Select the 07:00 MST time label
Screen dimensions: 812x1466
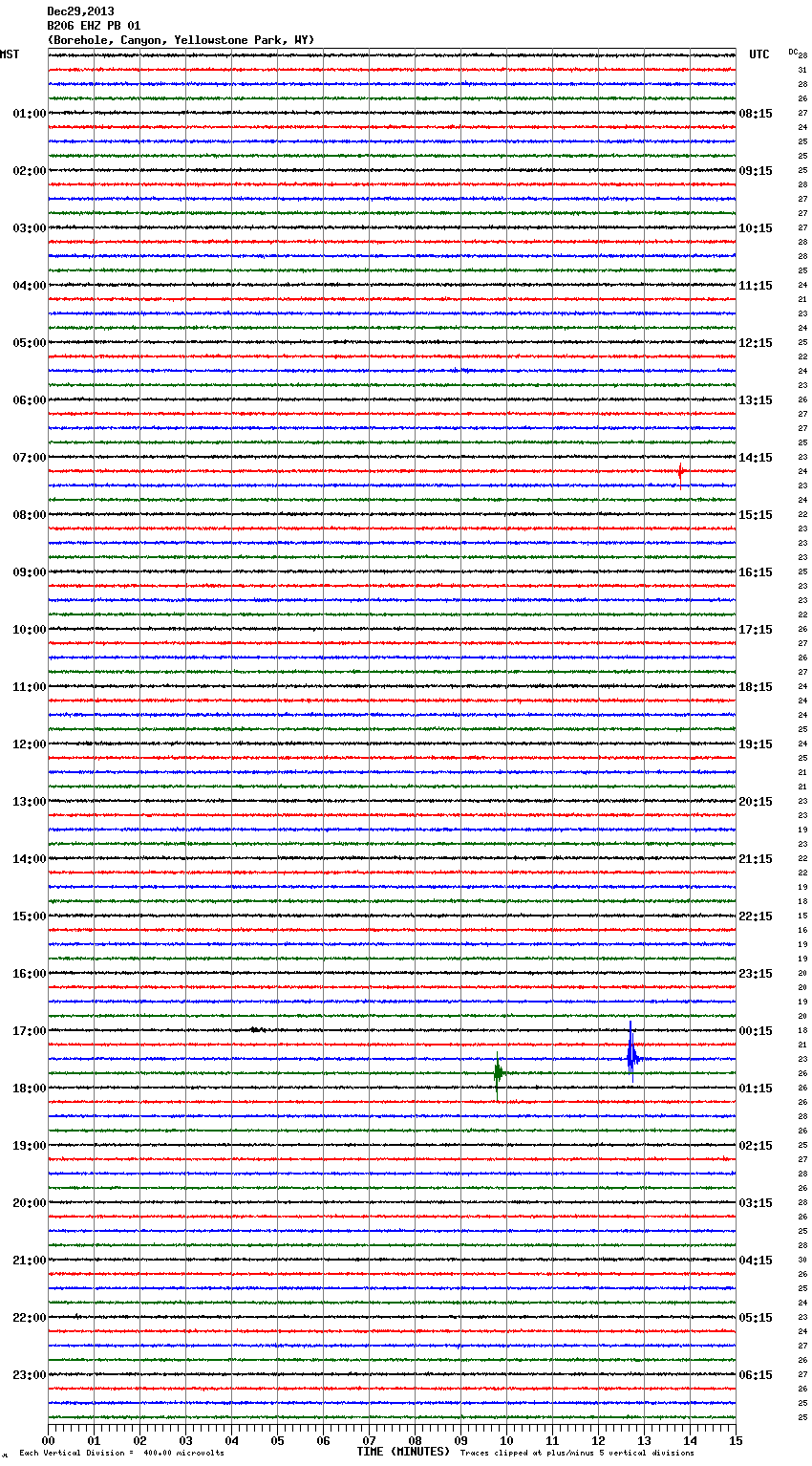tap(29, 458)
